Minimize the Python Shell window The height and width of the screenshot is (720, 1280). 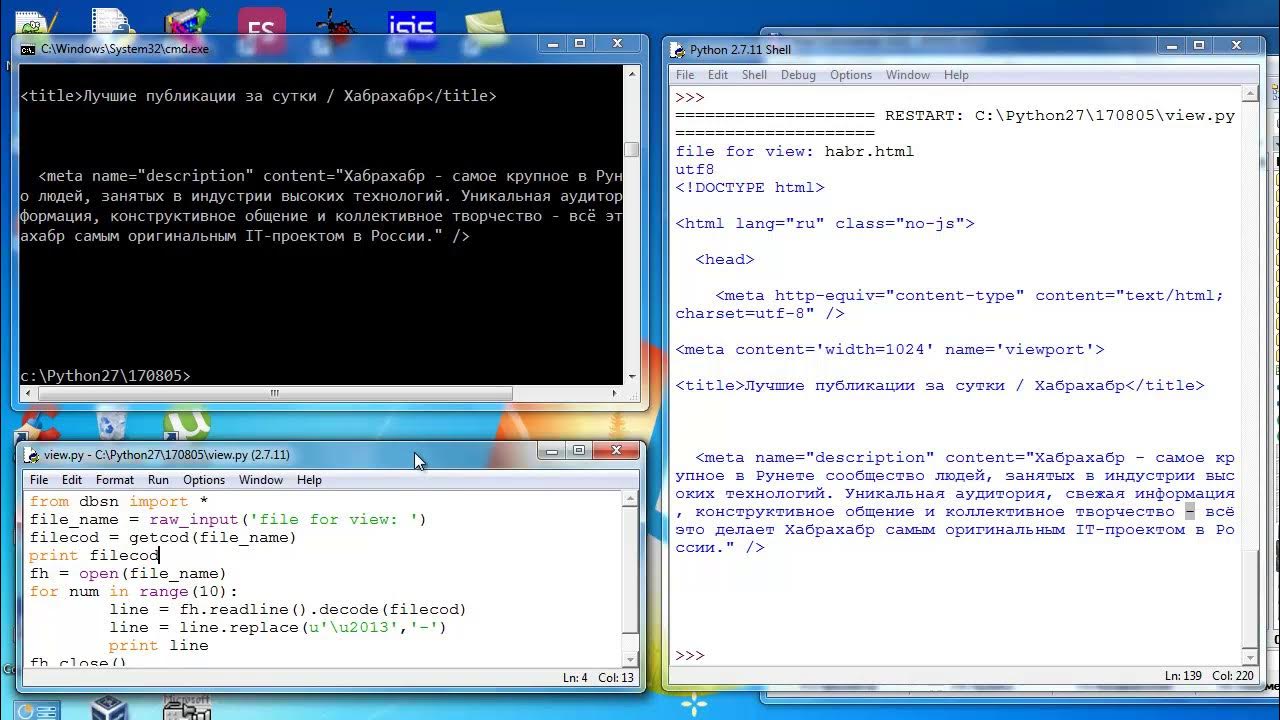[x=1171, y=45]
